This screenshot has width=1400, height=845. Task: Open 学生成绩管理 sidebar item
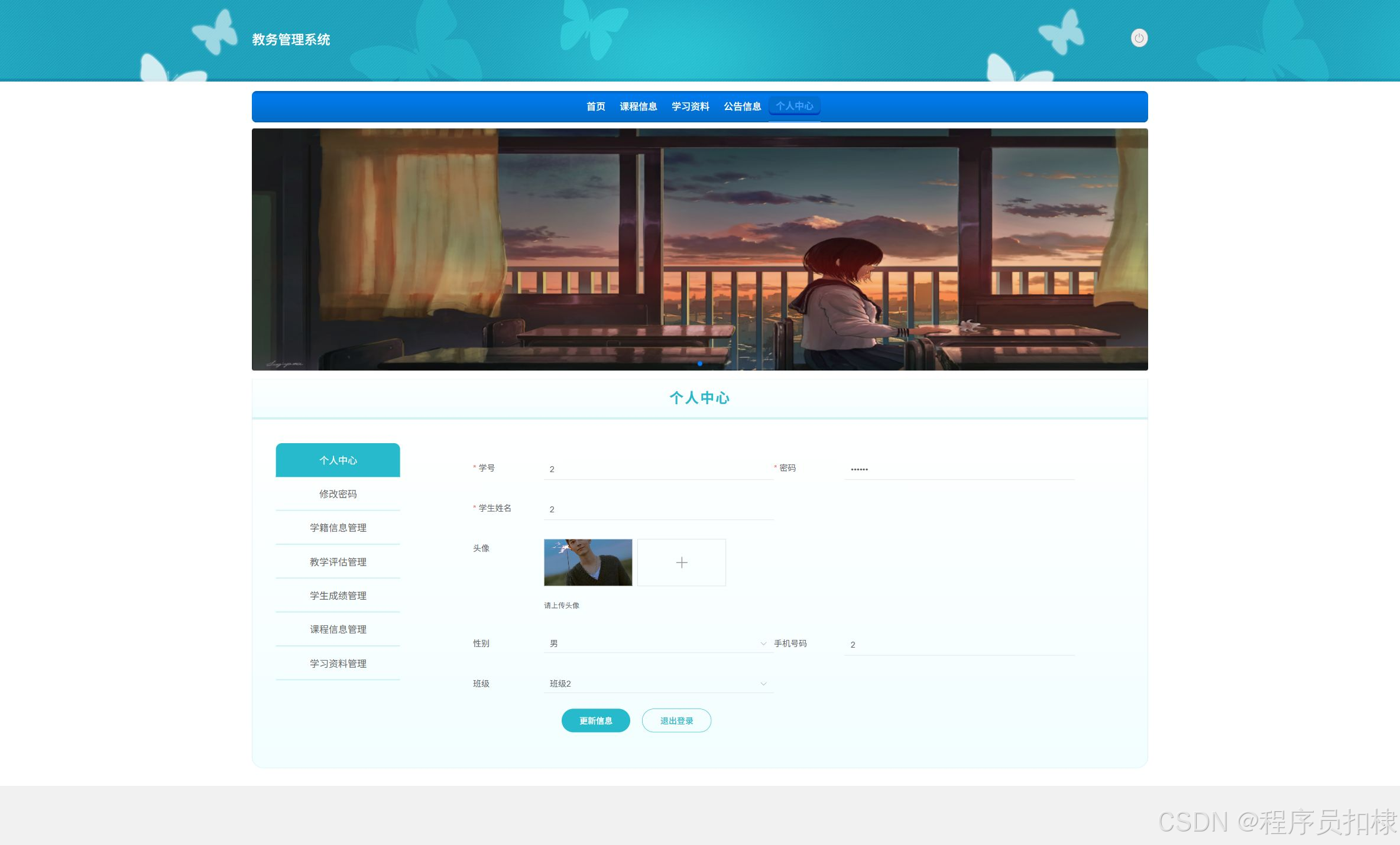click(338, 596)
